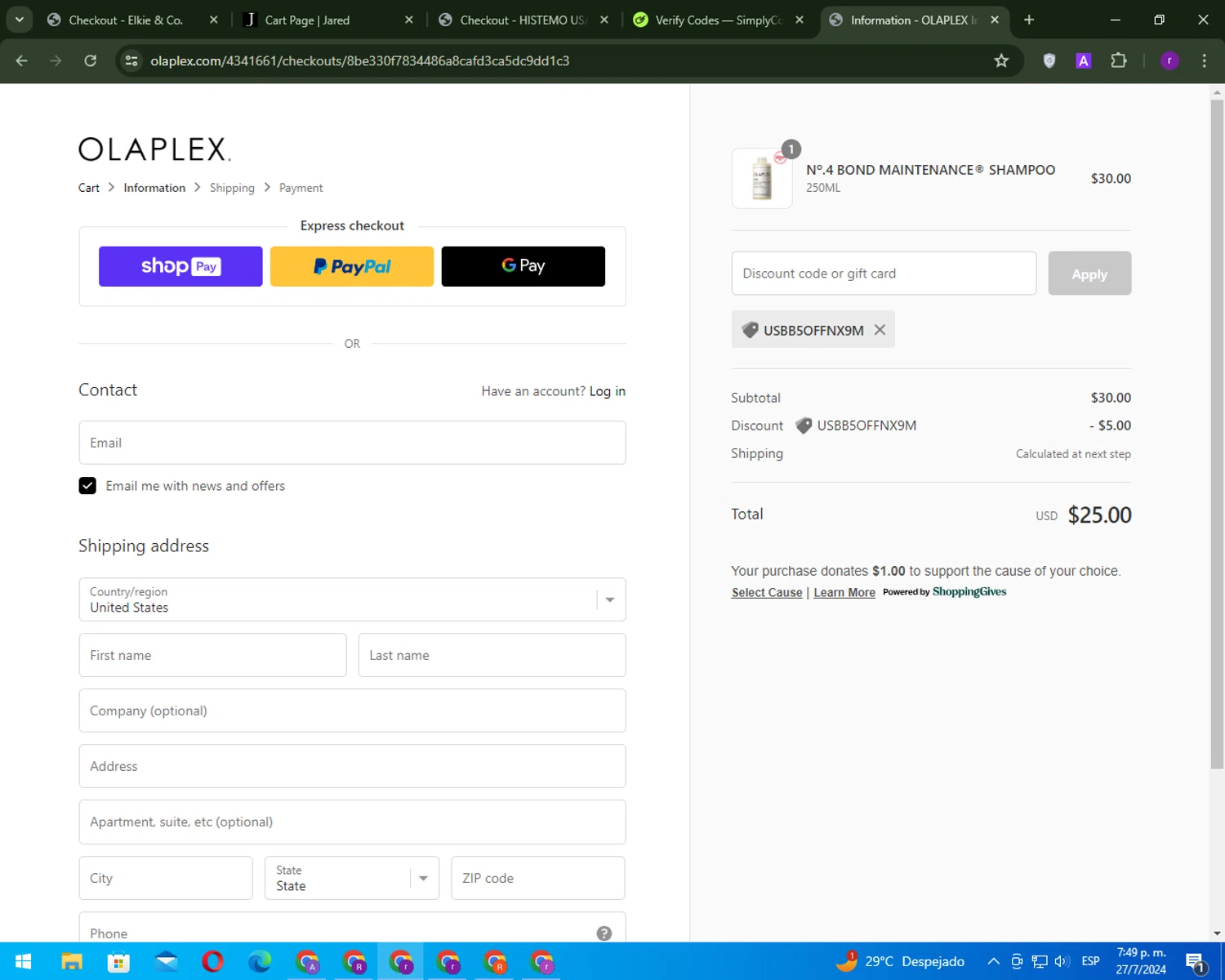Close the Cart Page | Jared tab
This screenshot has width=1225, height=980.
409,20
